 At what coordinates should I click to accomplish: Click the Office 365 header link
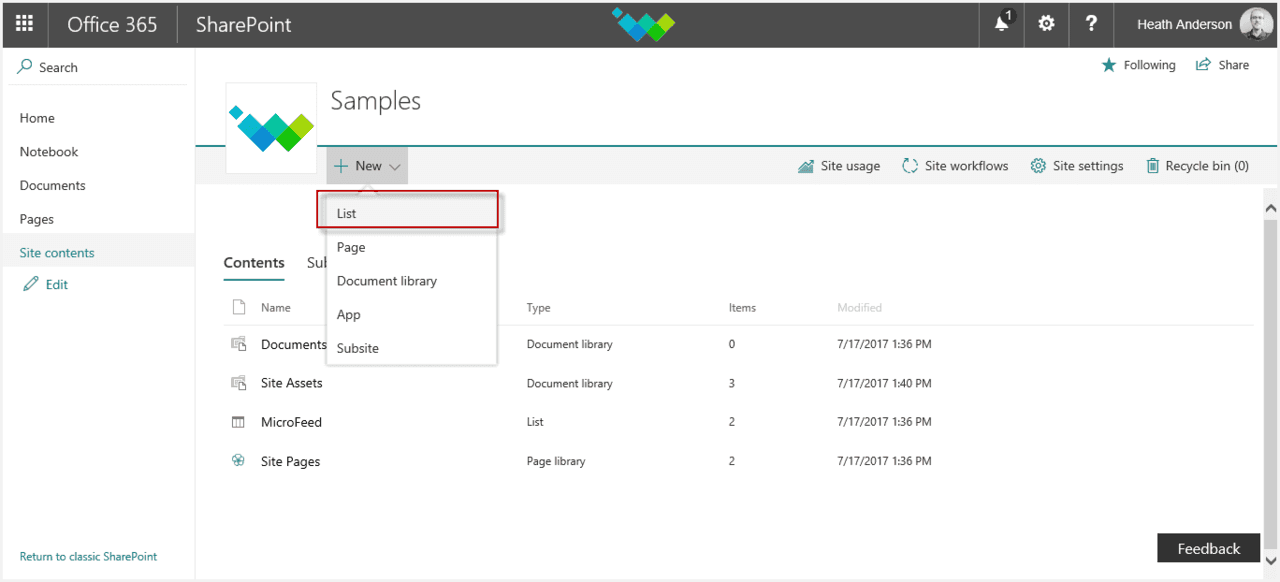[x=112, y=24]
